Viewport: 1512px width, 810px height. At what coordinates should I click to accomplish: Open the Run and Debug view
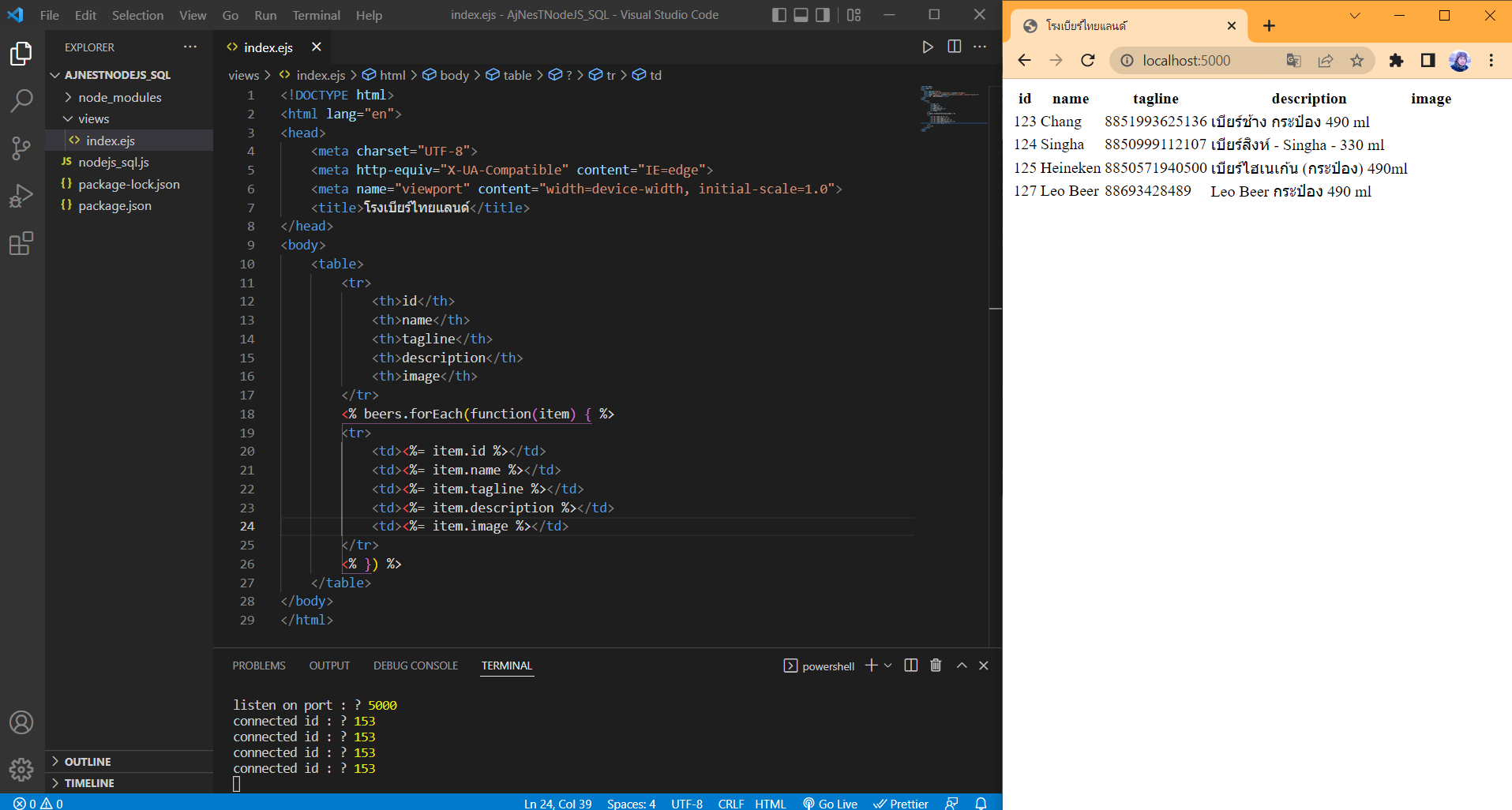click(21, 196)
